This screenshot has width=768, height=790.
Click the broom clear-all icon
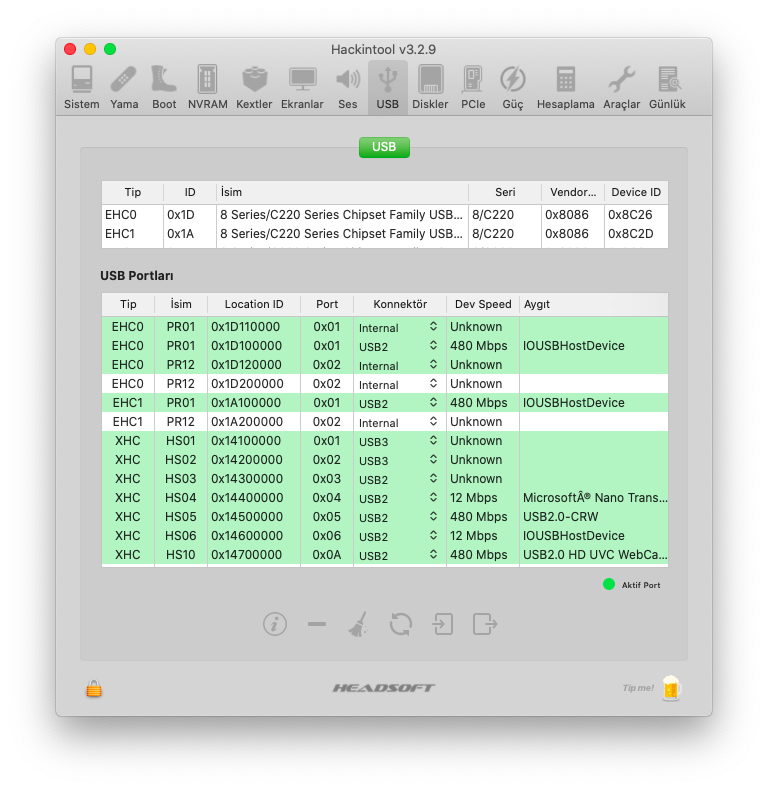click(358, 624)
